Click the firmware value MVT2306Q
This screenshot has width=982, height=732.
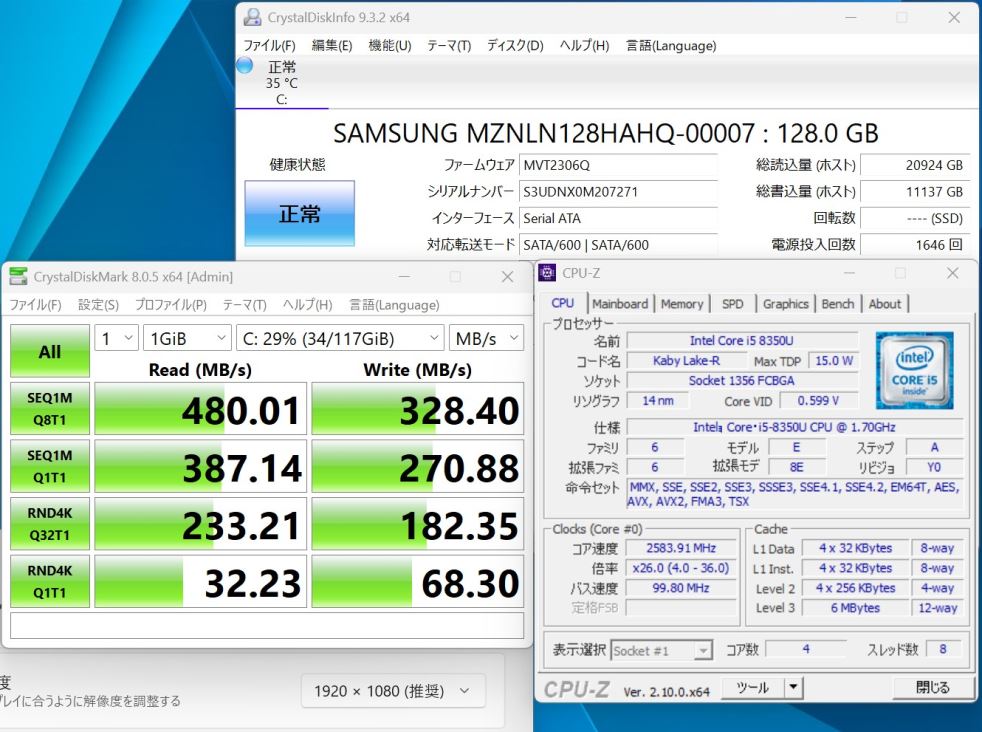pyautogui.click(x=618, y=165)
